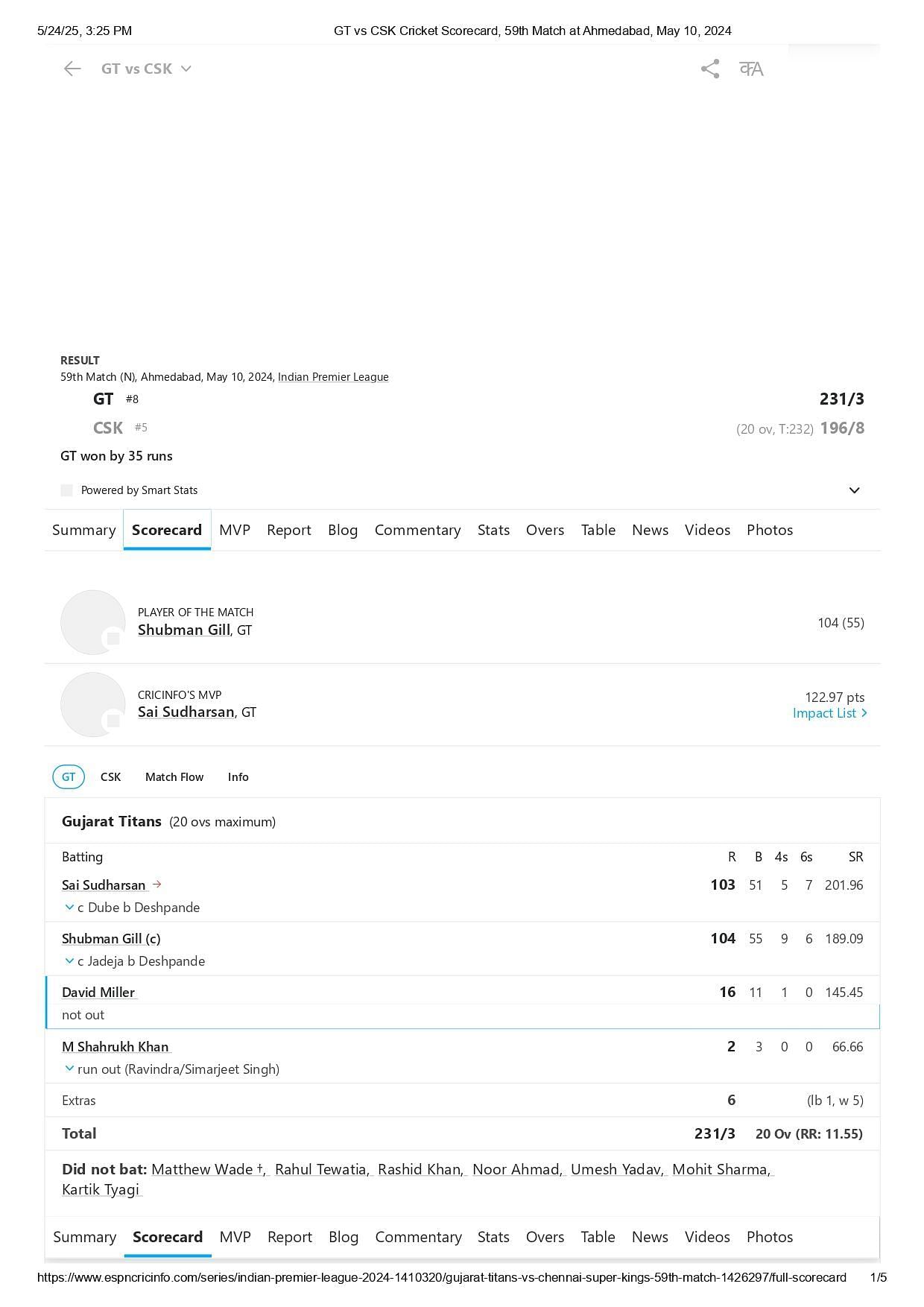Image resolution: width=924 pixels, height=1307 pixels.
Task: Click the retired-hurt arrow beside Sai Sudharsan
Action: pyautogui.click(x=156, y=884)
